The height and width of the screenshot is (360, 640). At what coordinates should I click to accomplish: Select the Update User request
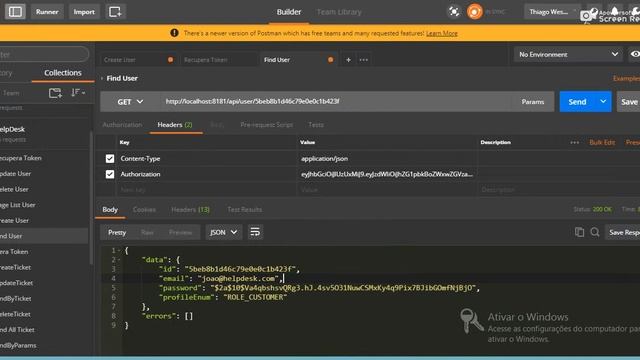click(44, 173)
